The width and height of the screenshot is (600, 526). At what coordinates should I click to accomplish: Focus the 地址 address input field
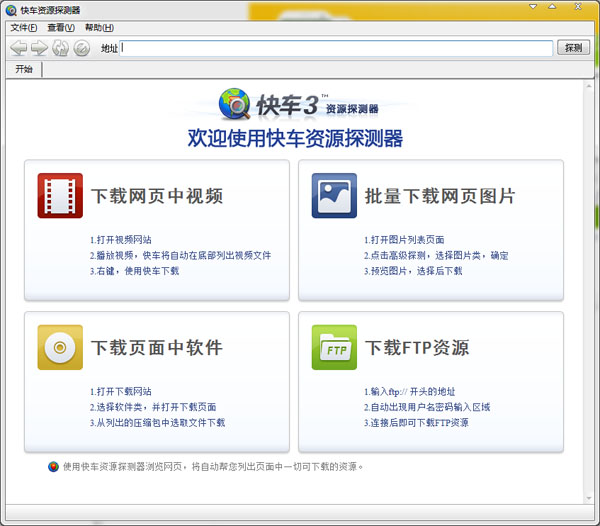click(336, 48)
